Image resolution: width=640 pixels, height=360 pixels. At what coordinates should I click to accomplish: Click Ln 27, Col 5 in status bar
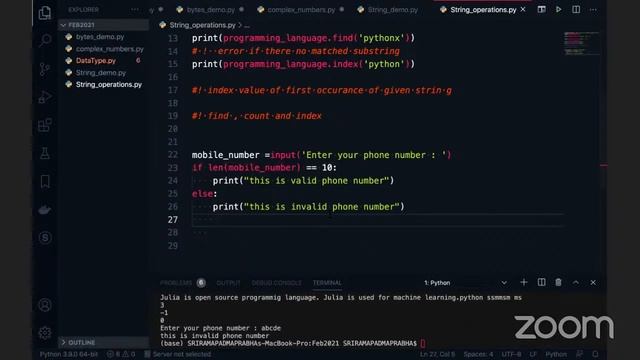pyautogui.click(x=437, y=354)
